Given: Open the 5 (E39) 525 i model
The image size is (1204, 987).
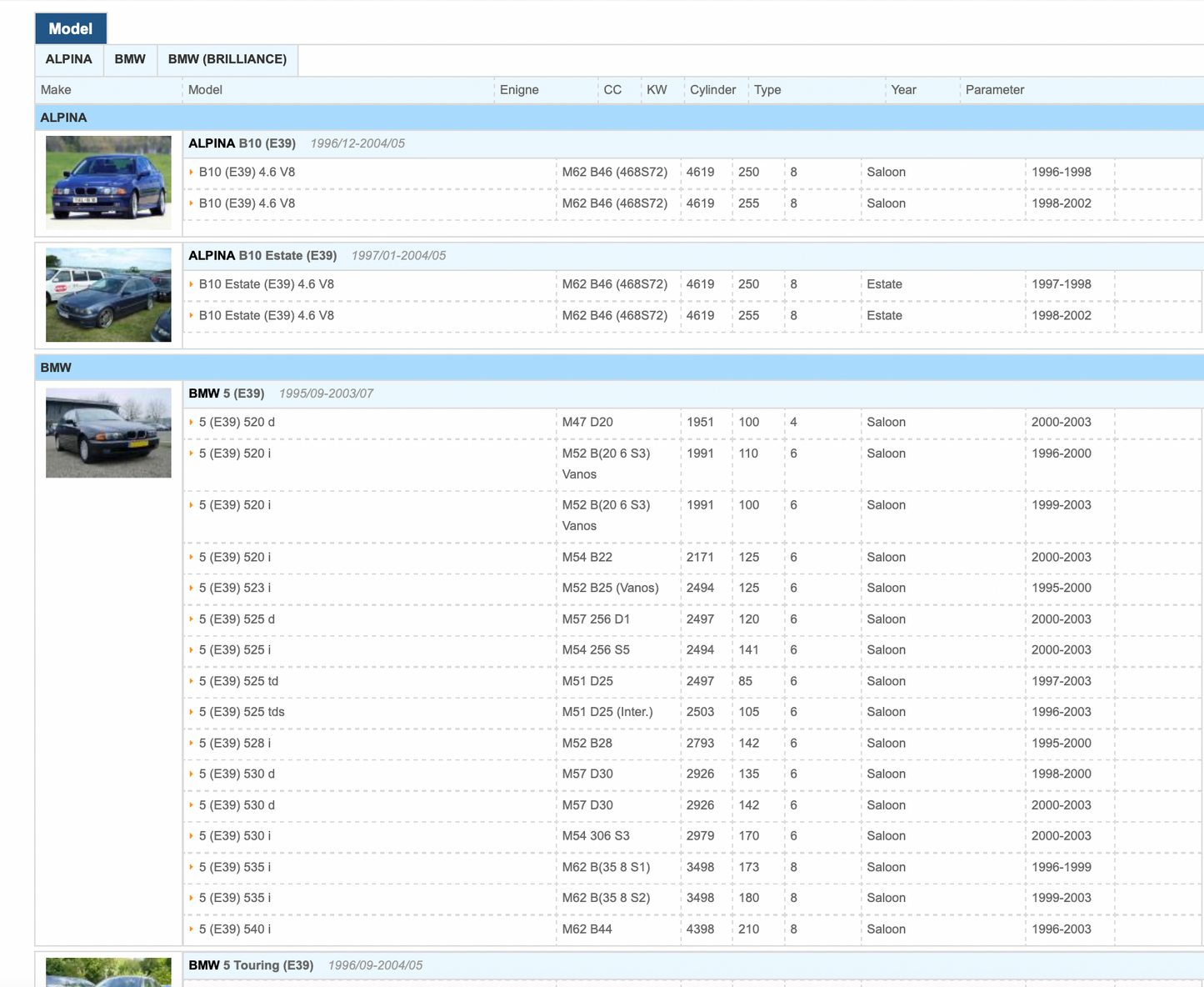Looking at the screenshot, I should point(235,650).
